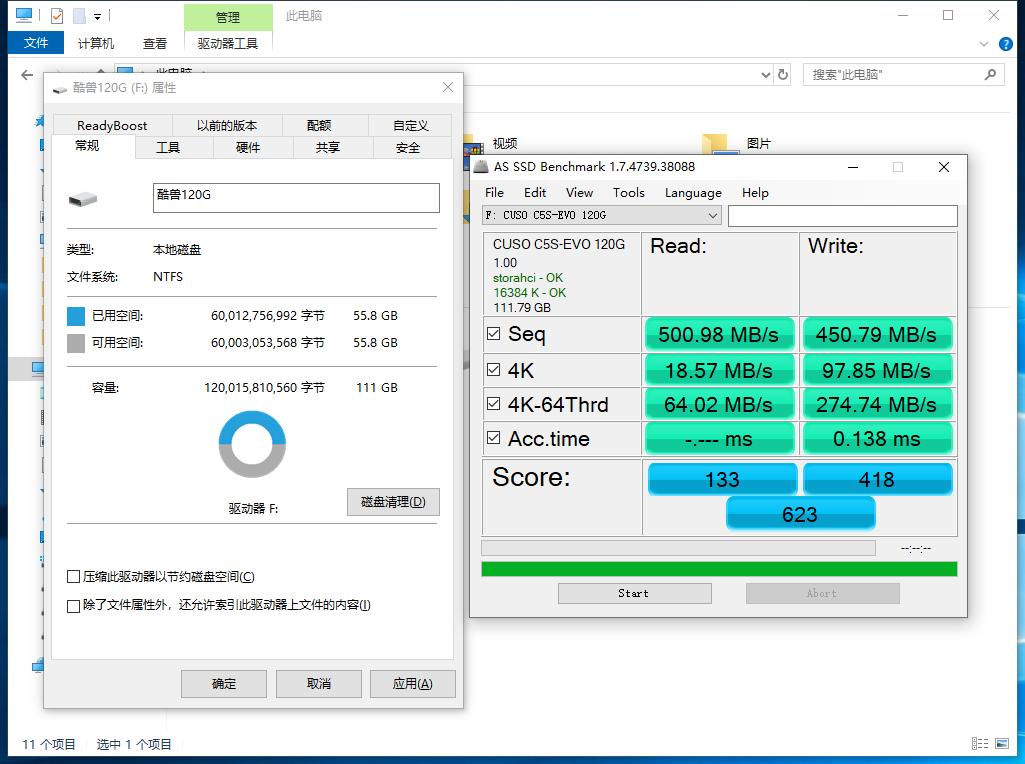The height and width of the screenshot is (764, 1025).
Task: Click the back navigation arrow in File Explorer
Action: pyautogui.click(x=26, y=74)
